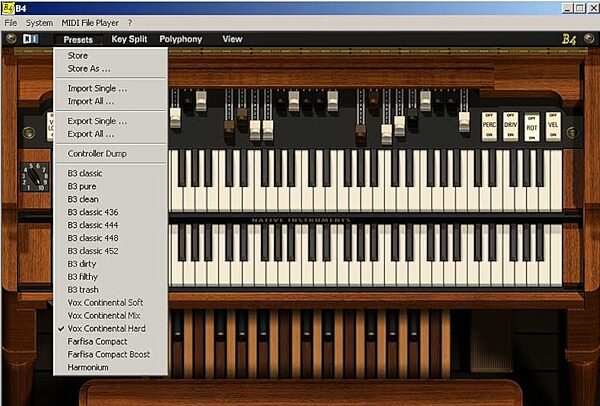Image resolution: width=600 pixels, height=406 pixels.
Task: Load the B3 classic preset
Action: pyautogui.click(x=111, y=173)
